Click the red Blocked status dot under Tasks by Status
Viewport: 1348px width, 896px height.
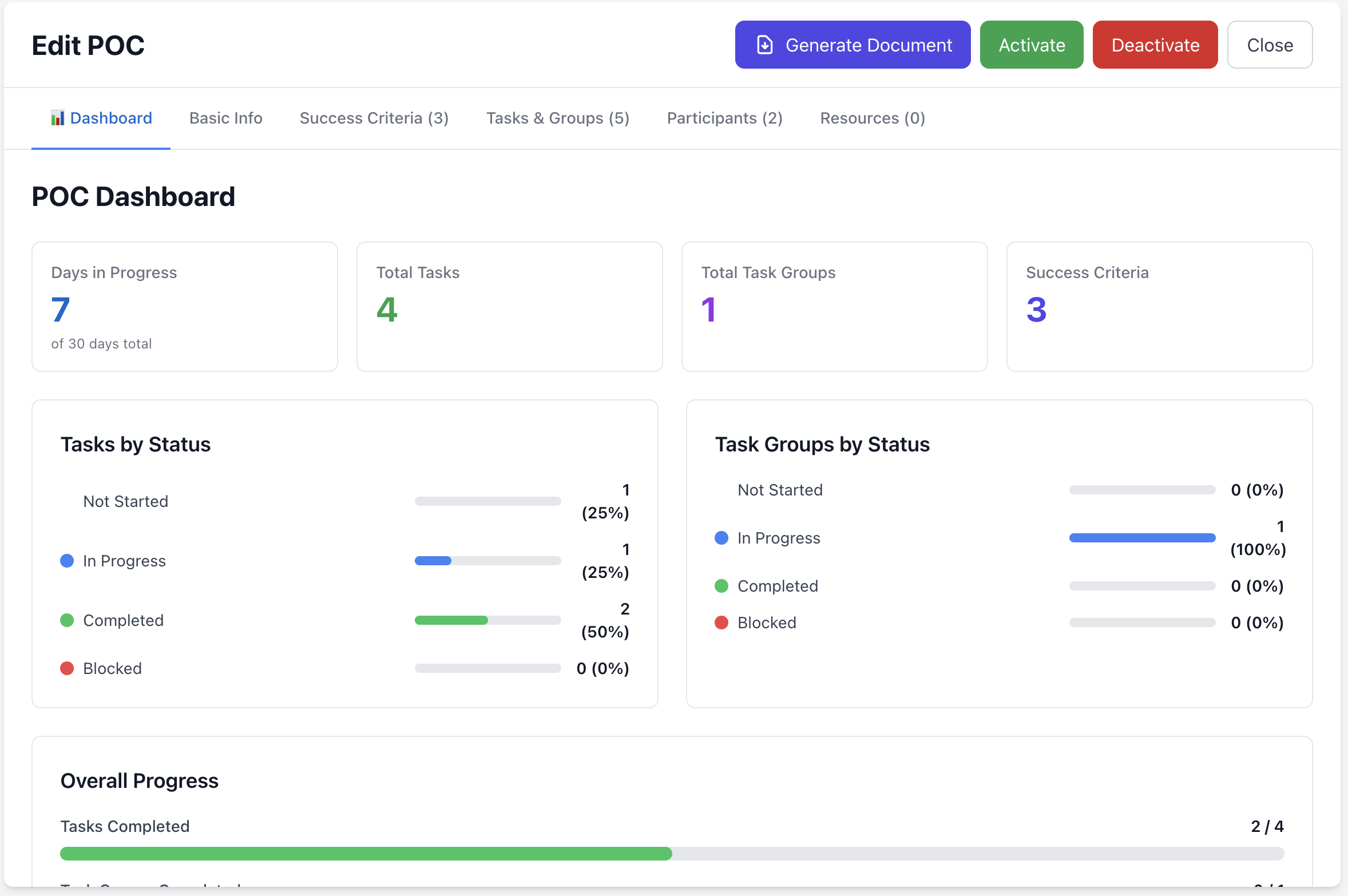(x=67, y=668)
